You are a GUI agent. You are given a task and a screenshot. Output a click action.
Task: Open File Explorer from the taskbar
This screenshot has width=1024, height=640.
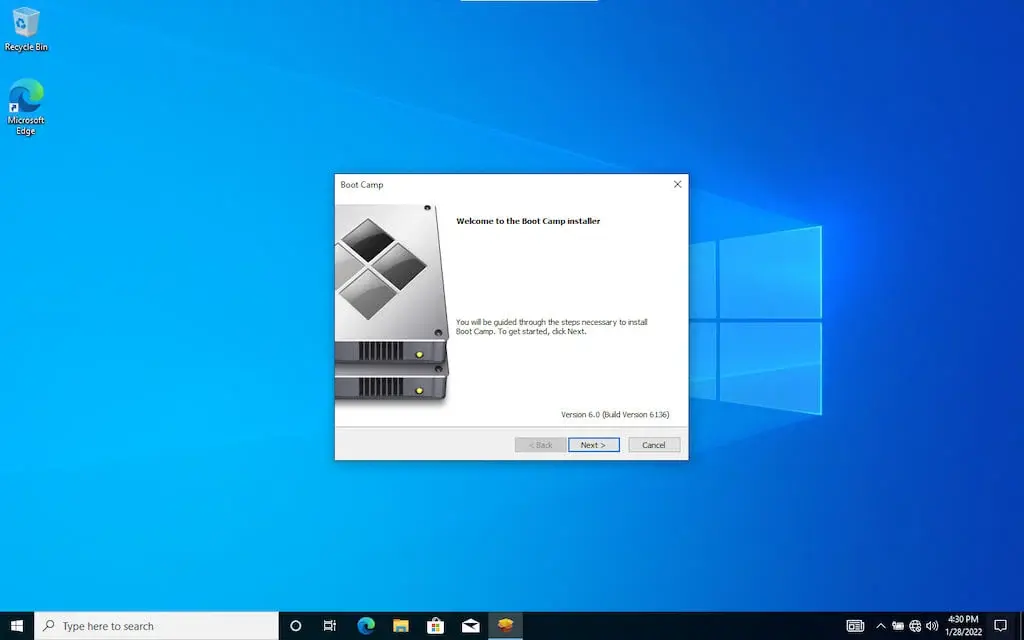(x=400, y=626)
